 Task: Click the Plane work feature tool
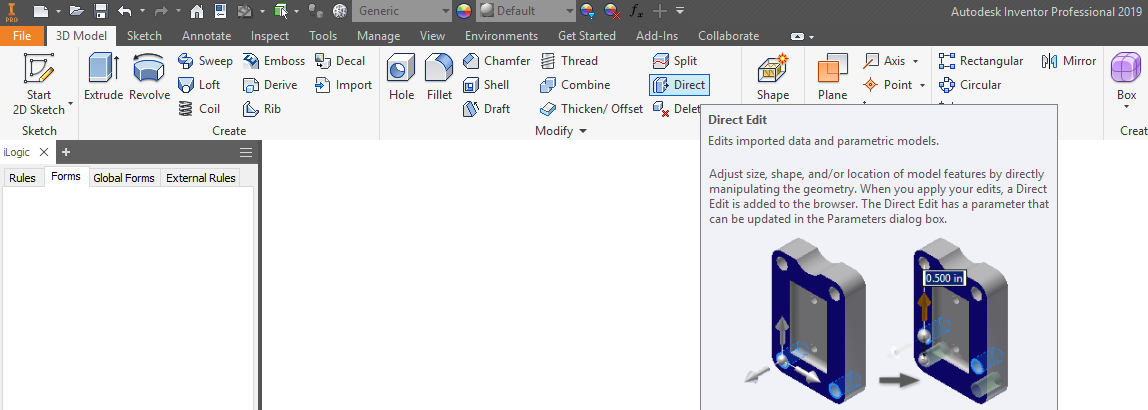pos(832,76)
